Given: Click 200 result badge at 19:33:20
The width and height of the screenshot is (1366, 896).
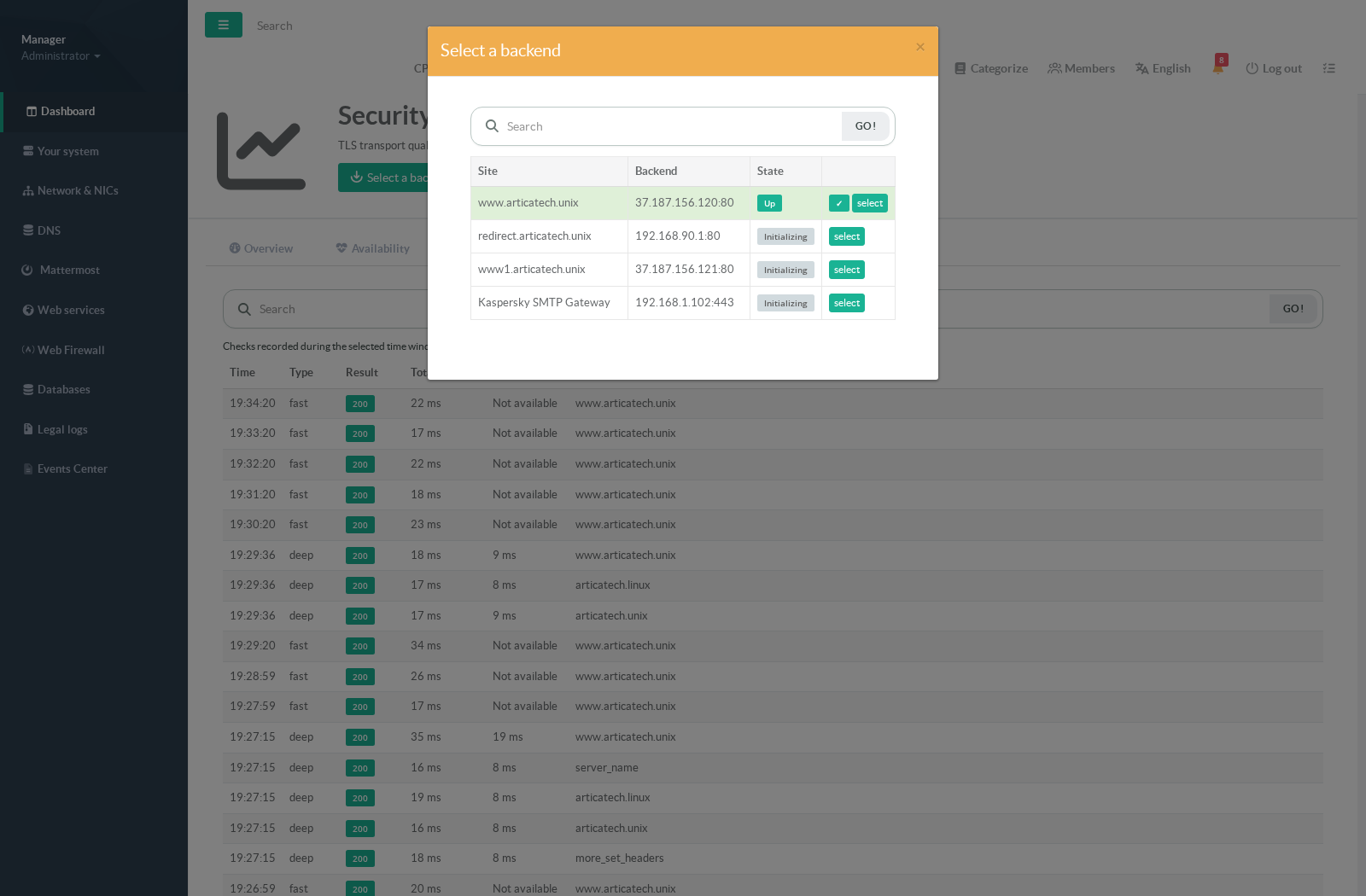Looking at the screenshot, I should point(360,434).
